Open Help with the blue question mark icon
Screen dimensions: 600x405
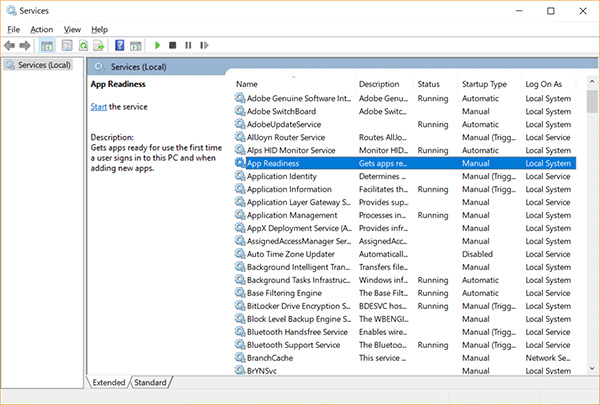pyautogui.click(x=119, y=45)
